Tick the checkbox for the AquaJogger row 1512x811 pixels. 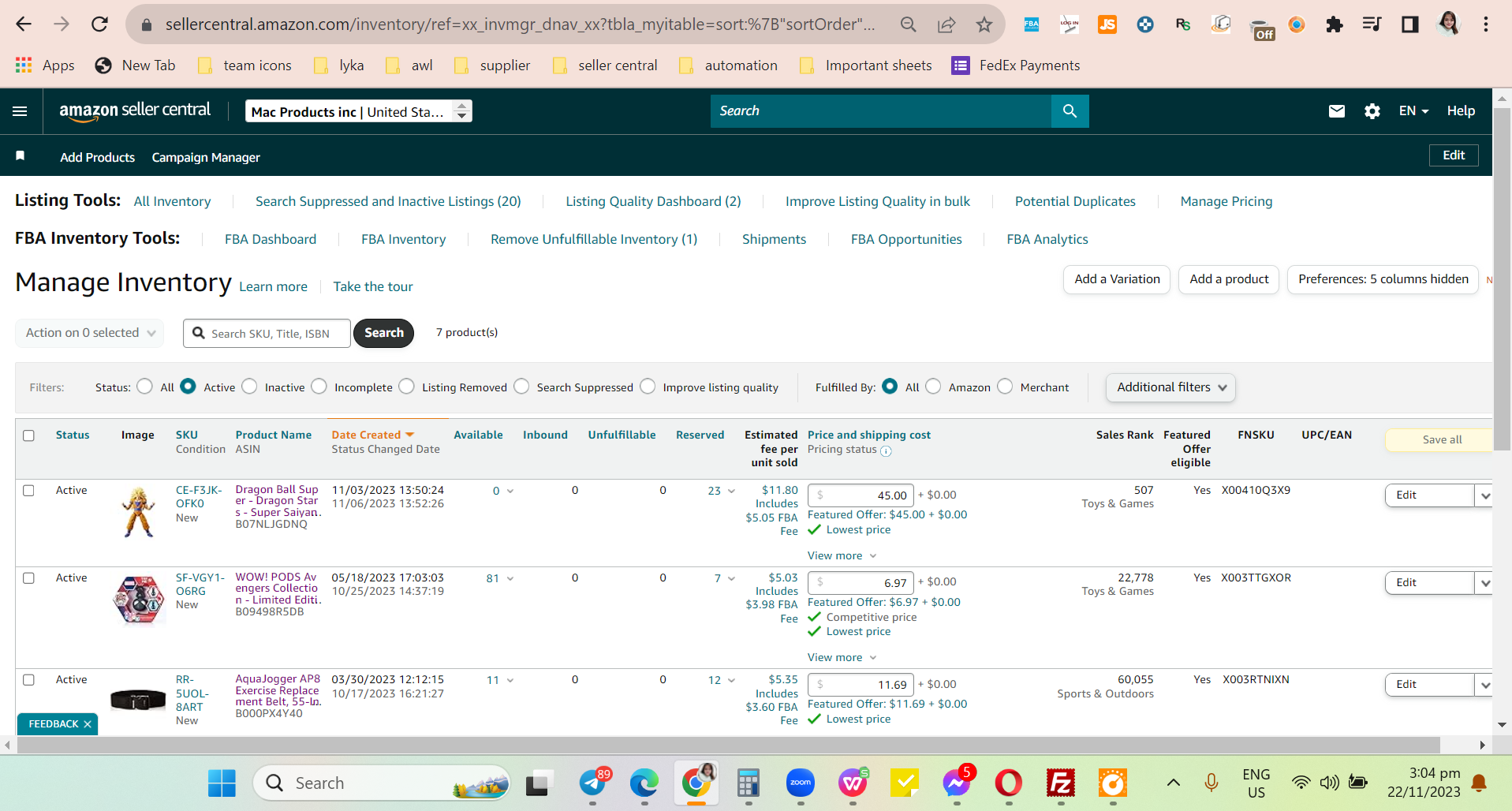click(29, 680)
